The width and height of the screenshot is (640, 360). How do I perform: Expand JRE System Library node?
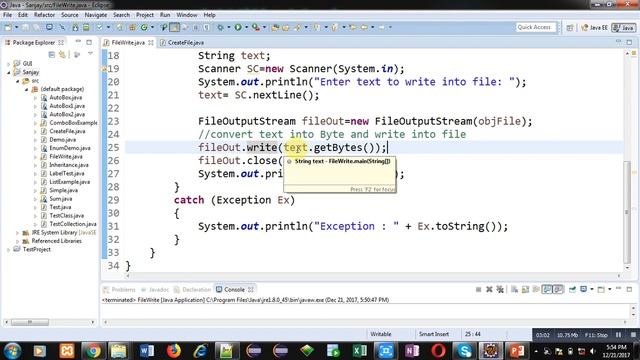[x=18, y=233]
